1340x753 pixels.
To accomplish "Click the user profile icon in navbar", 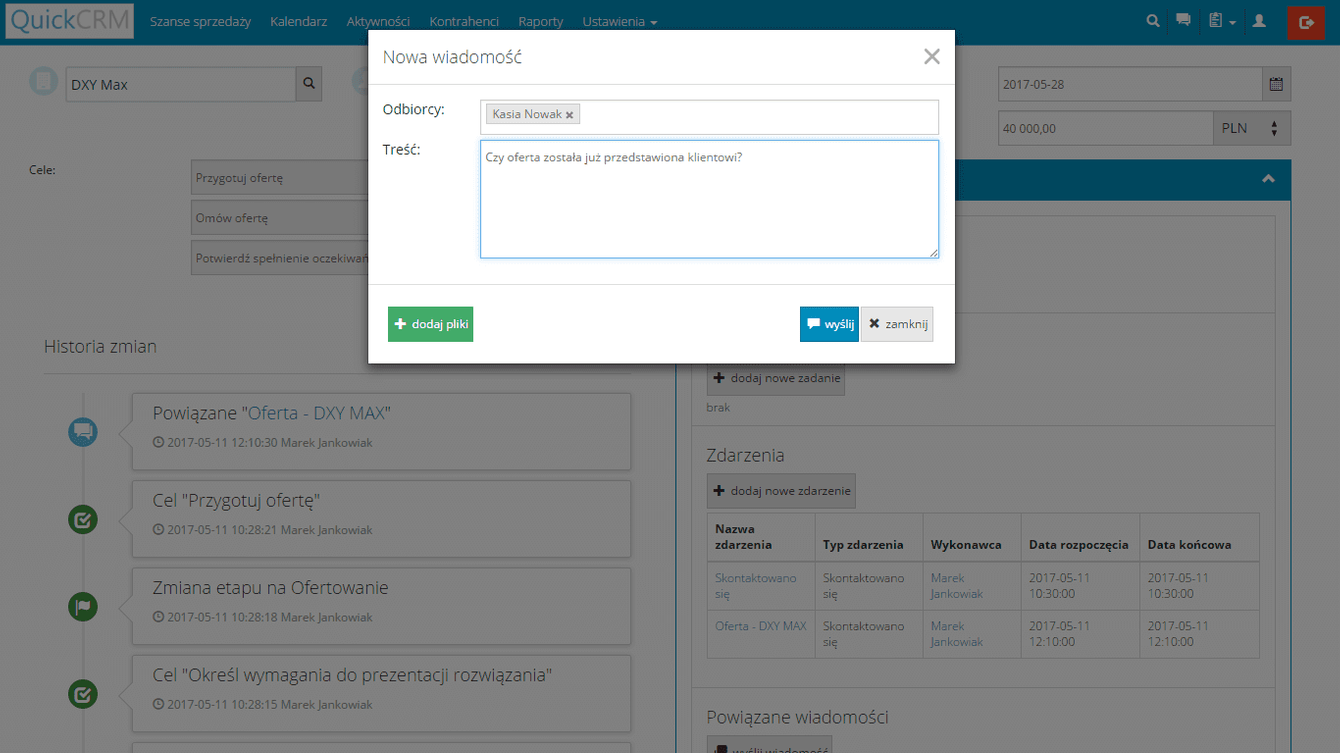I will click(x=1259, y=21).
